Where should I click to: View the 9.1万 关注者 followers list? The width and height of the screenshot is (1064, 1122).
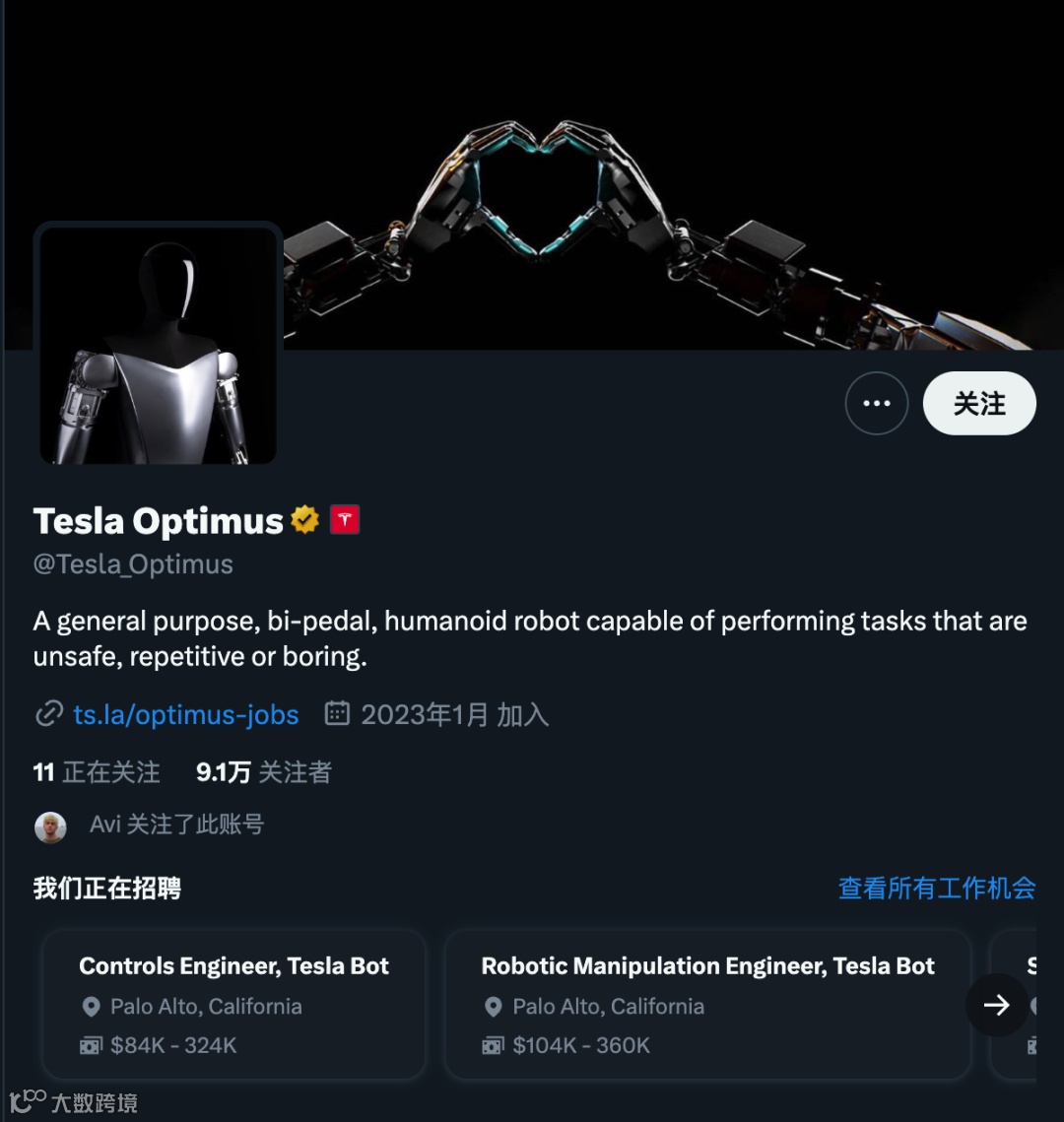coord(264,772)
